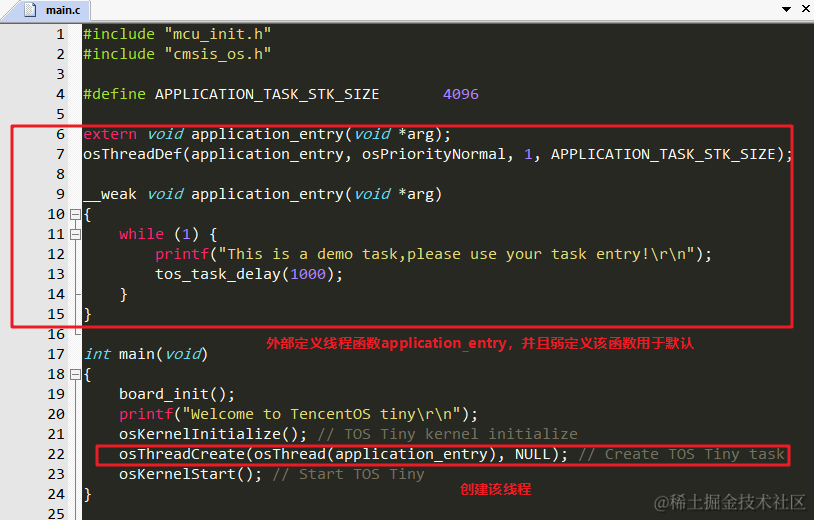The image size is (814, 520).
Task: Click the TOS Tiny kernel initialize comment
Action: tap(447, 434)
